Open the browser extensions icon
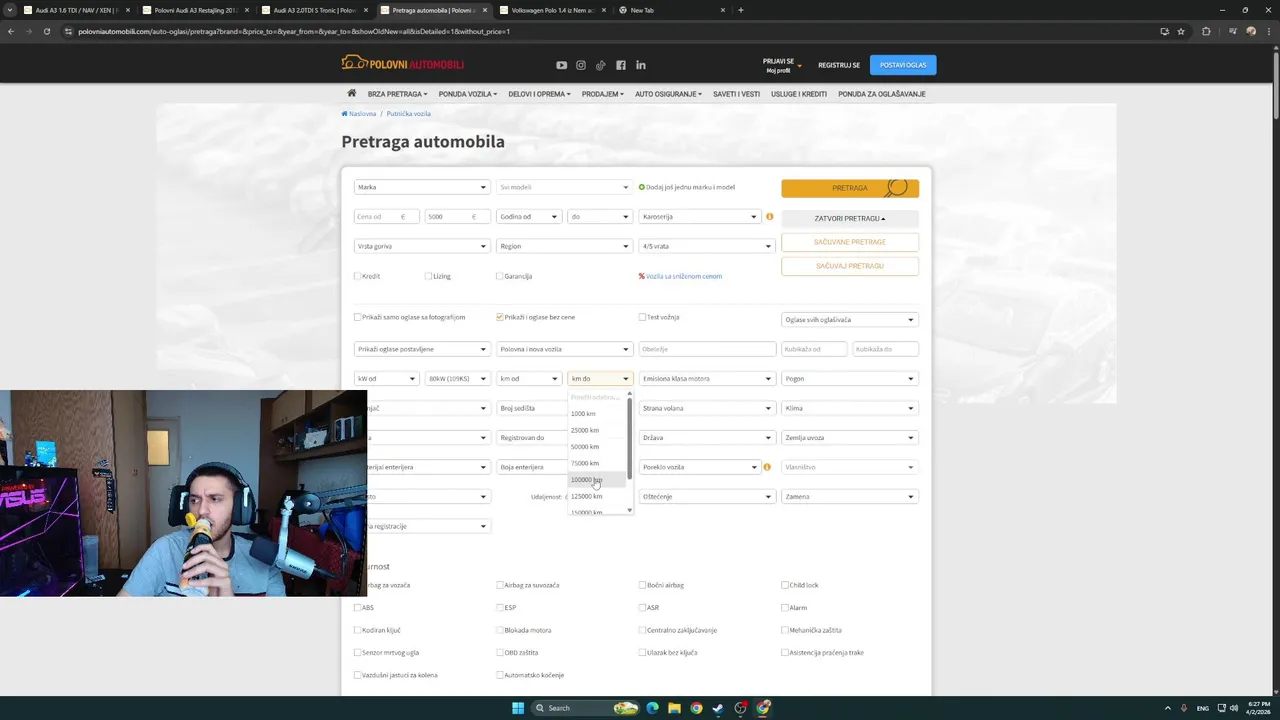 [1206, 31]
